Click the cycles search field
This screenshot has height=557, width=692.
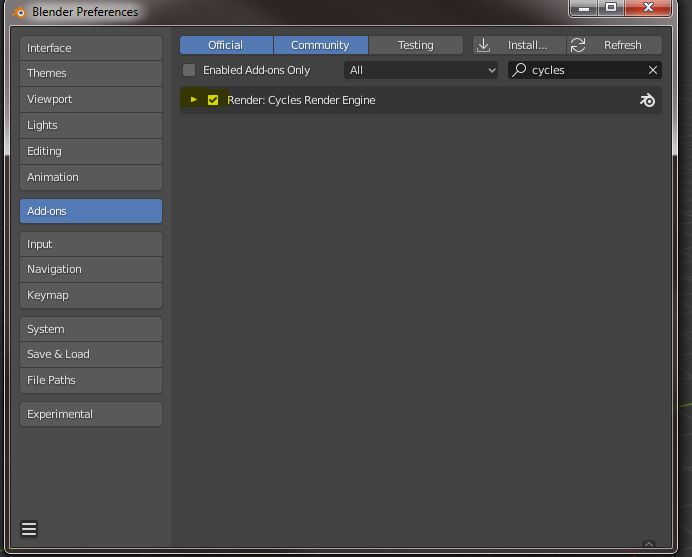[x=585, y=70]
